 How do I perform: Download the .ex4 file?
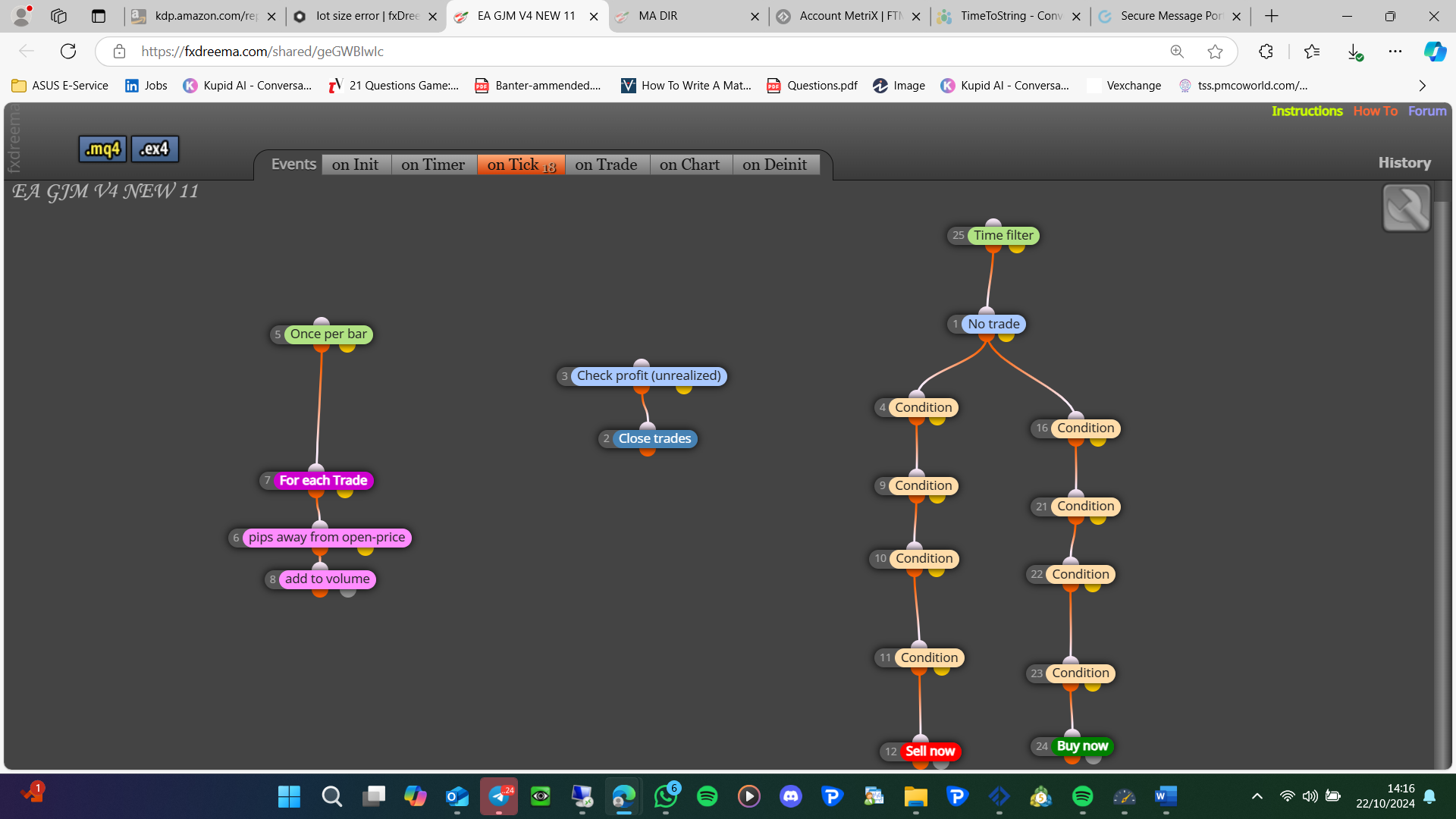[x=155, y=149]
